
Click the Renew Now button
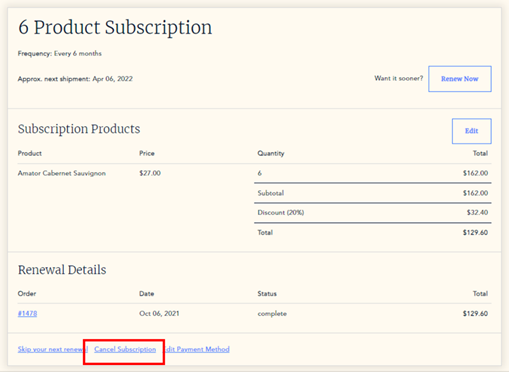tap(460, 79)
